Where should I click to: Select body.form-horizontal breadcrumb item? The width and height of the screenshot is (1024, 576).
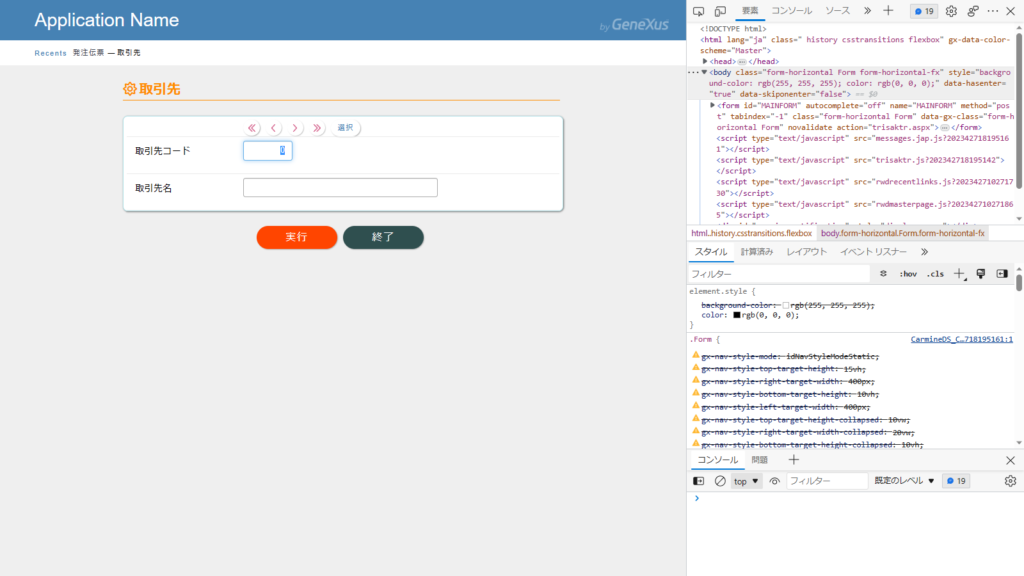tap(903, 233)
